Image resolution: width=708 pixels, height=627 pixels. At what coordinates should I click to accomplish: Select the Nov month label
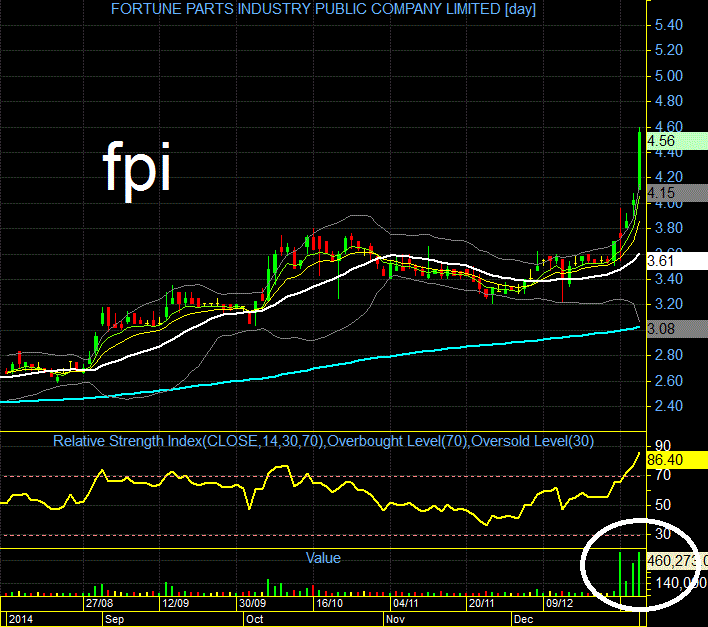395,619
